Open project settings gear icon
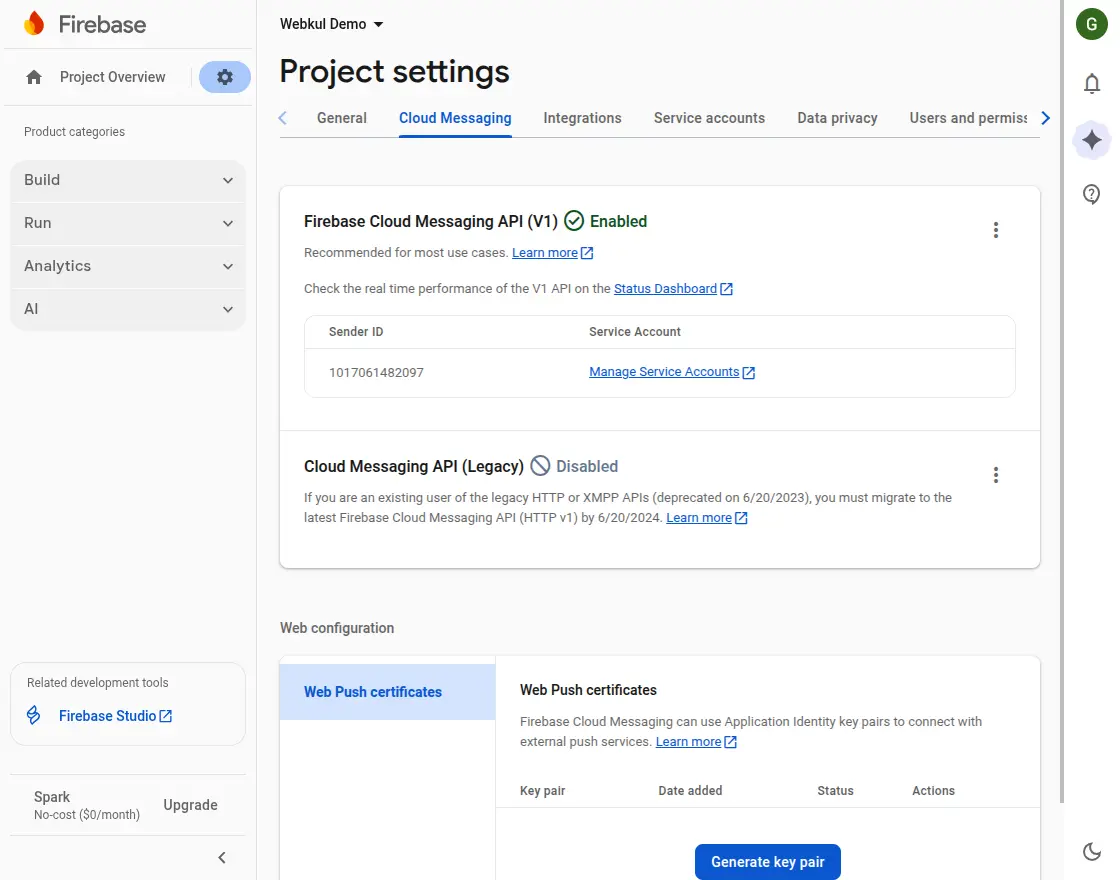This screenshot has width=1120, height=880. click(x=225, y=77)
